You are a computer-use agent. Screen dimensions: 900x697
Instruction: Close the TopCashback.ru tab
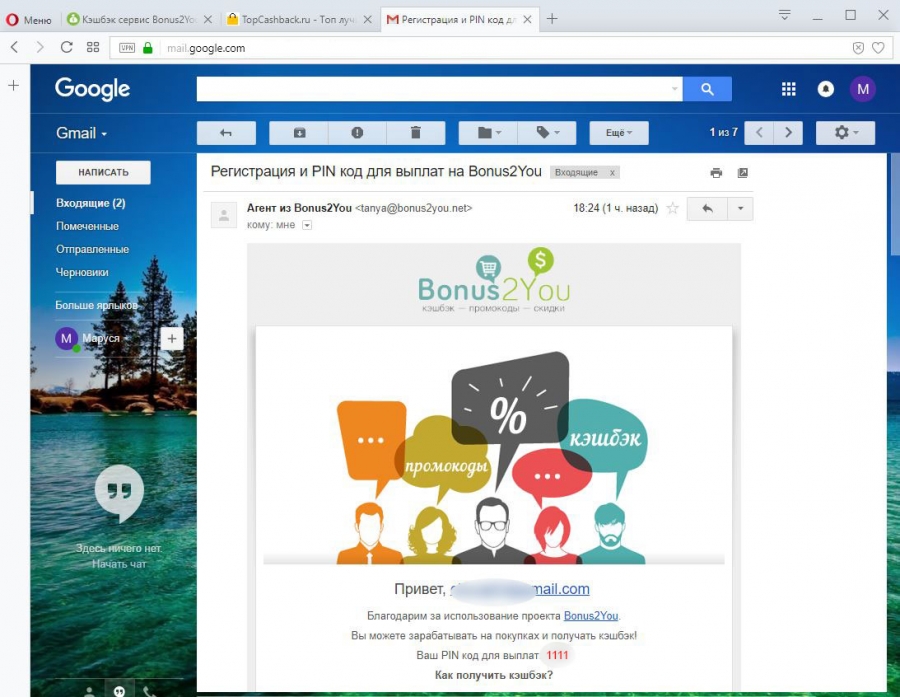pos(368,20)
